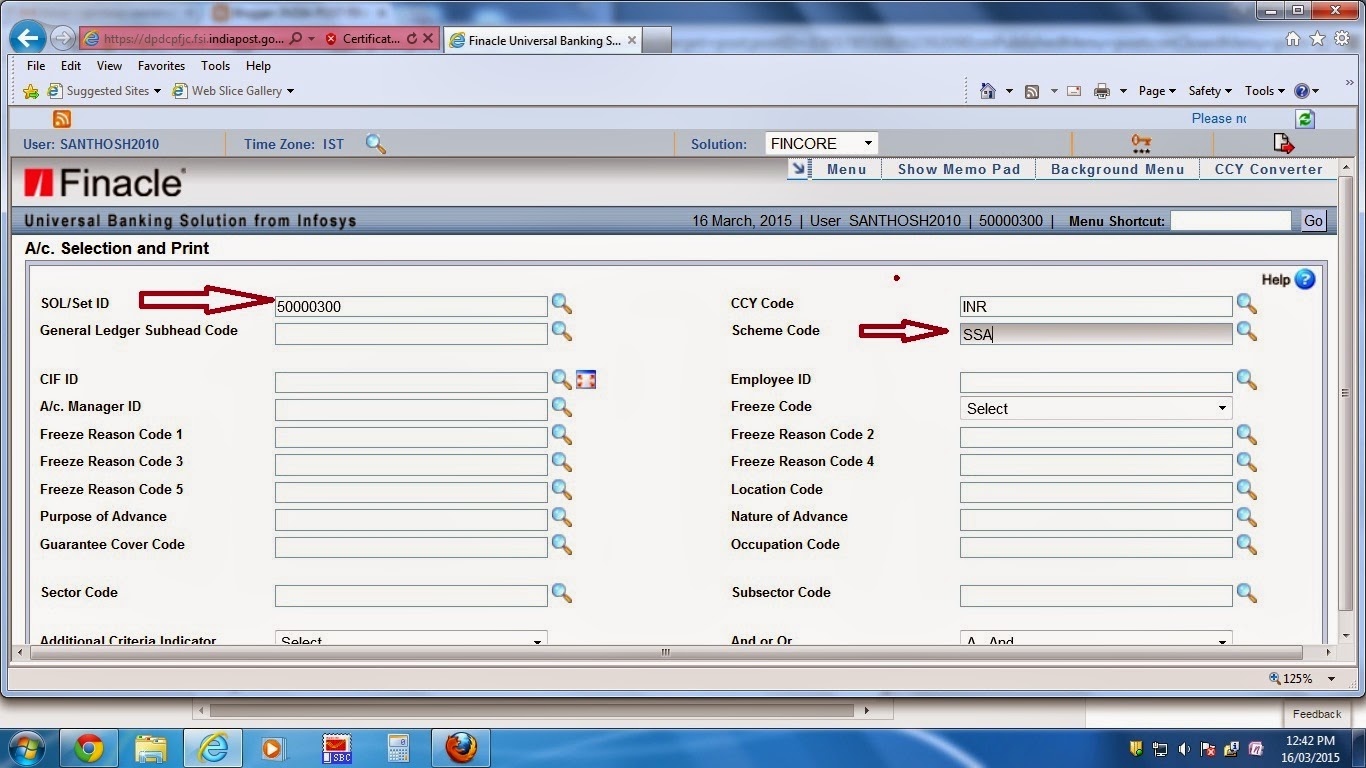Click the CIF ID input field

(x=411, y=382)
